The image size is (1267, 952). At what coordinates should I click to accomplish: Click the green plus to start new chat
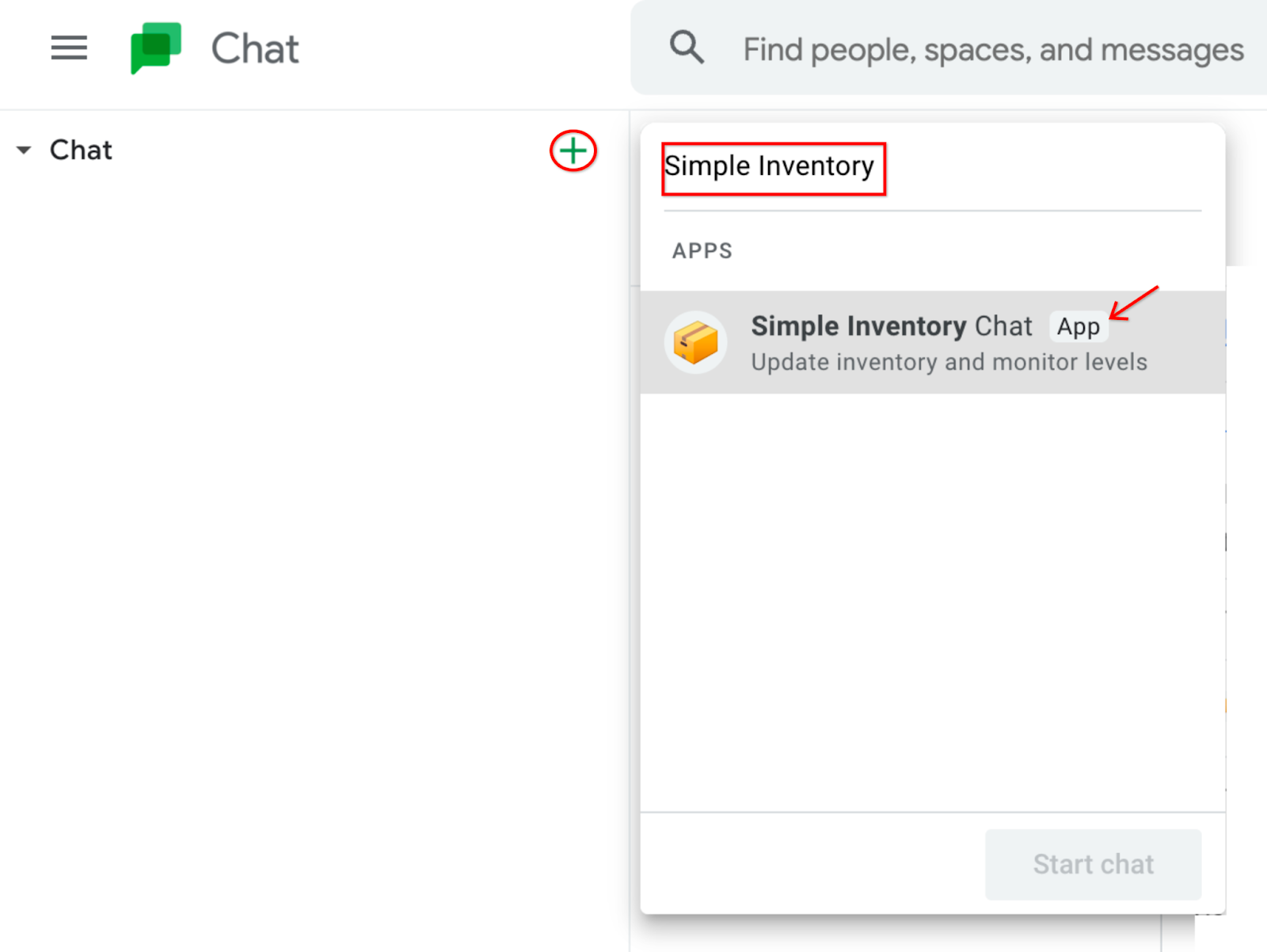click(x=573, y=150)
